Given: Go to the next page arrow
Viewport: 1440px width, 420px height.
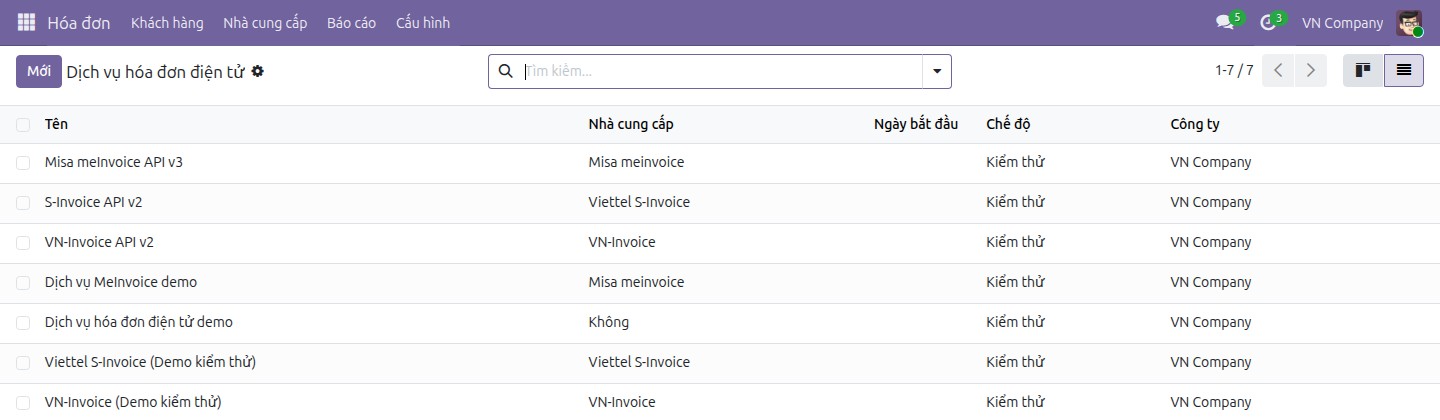Looking at the screenshot, I should (x=1310, y=71).
